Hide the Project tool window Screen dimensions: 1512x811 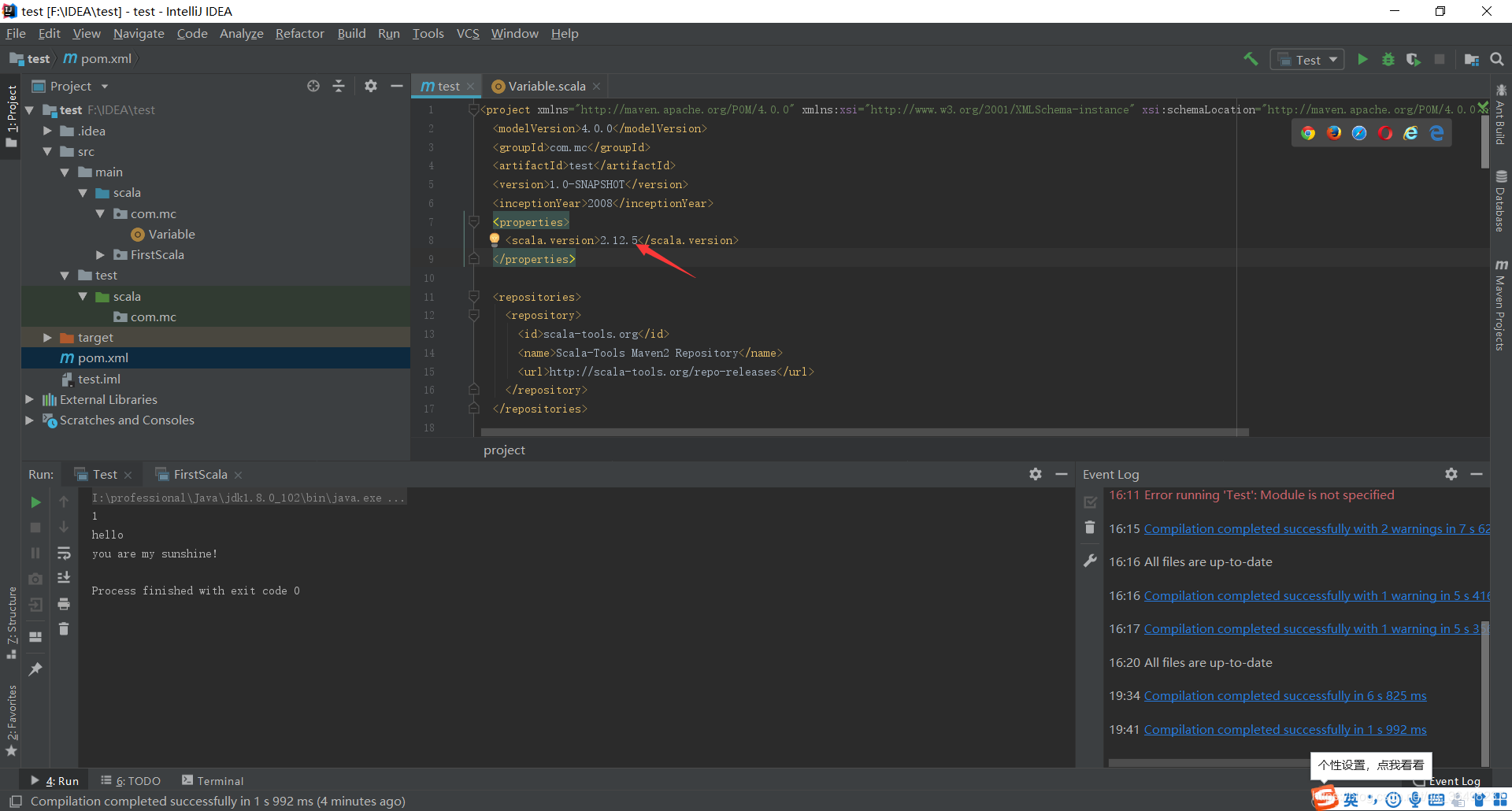(x=397, y=86)
